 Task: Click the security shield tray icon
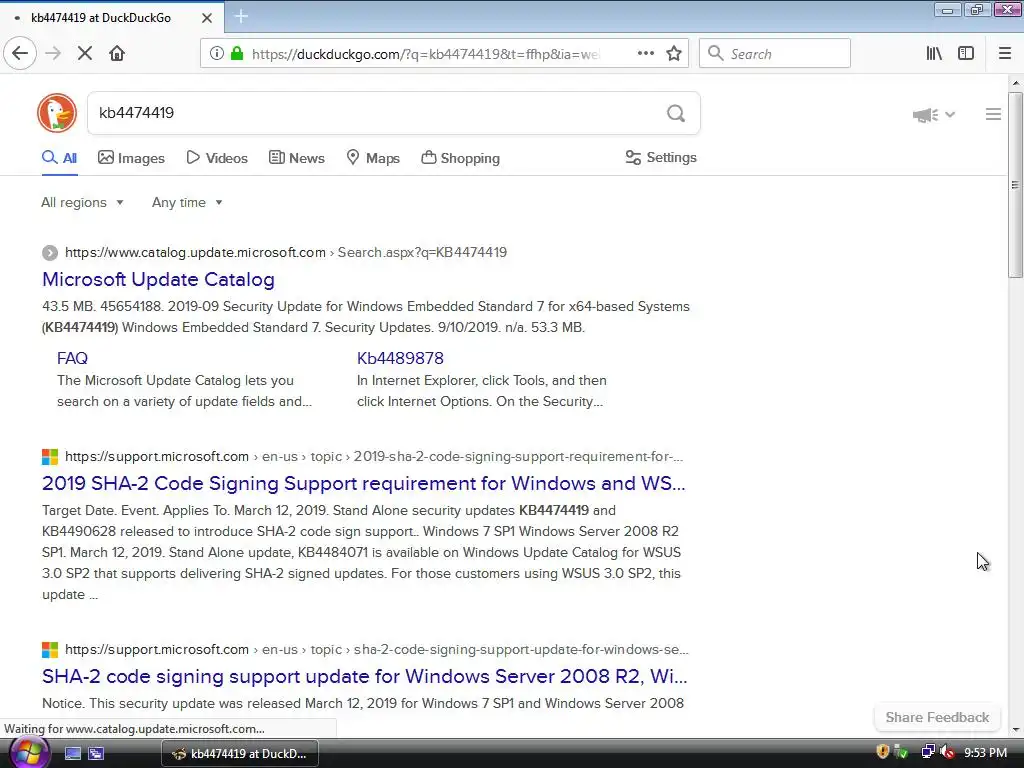[x=882, y=752]
